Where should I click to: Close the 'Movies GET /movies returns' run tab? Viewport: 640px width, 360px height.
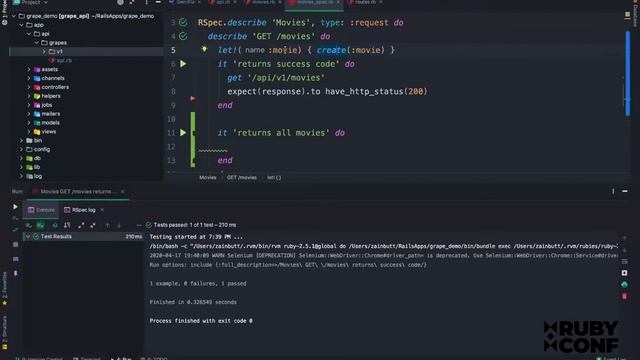(122, 191)
